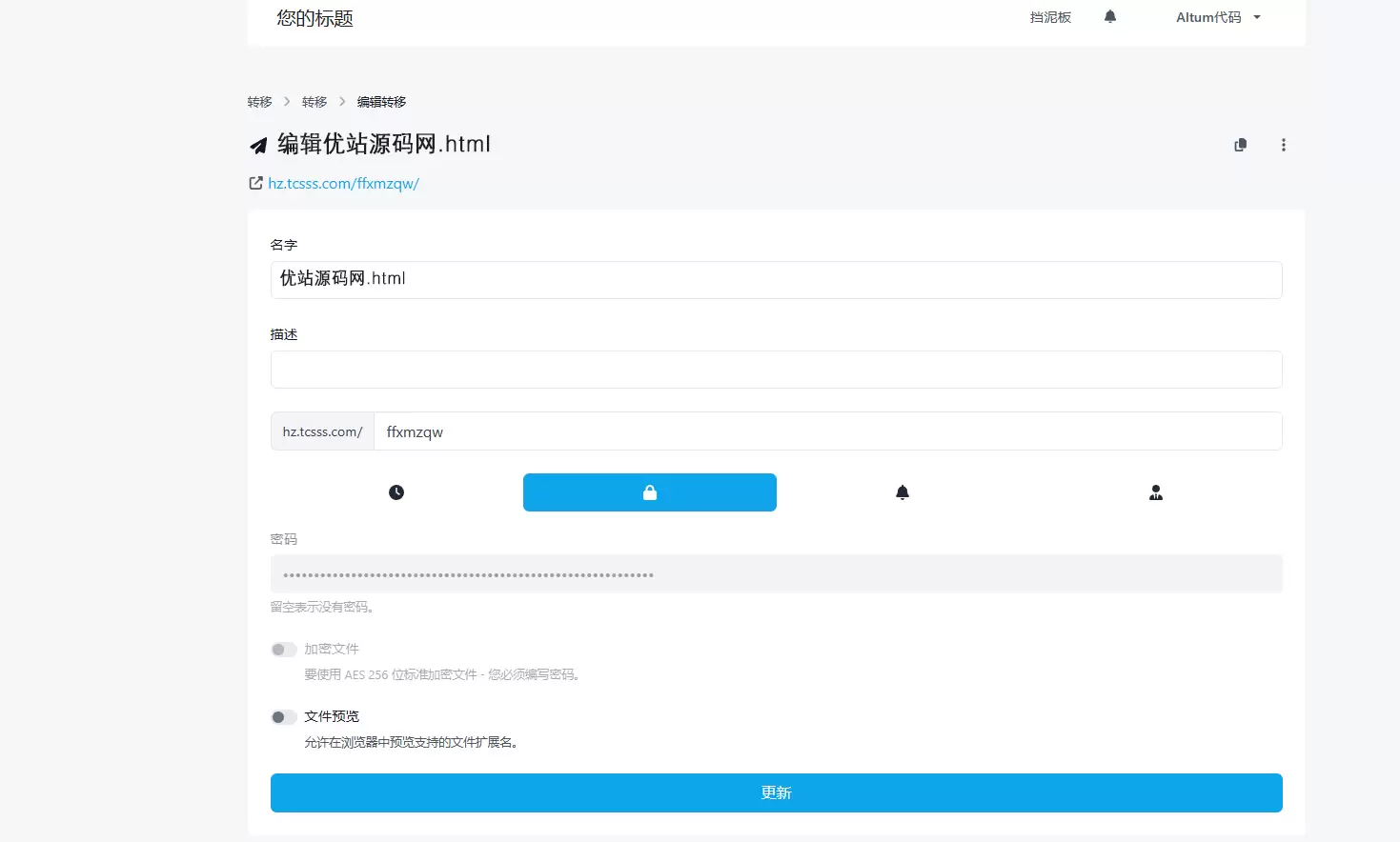Go to the first 转移 breadcrumb
The width and height of the screenshot is (1400, 842).
[259, 102]
